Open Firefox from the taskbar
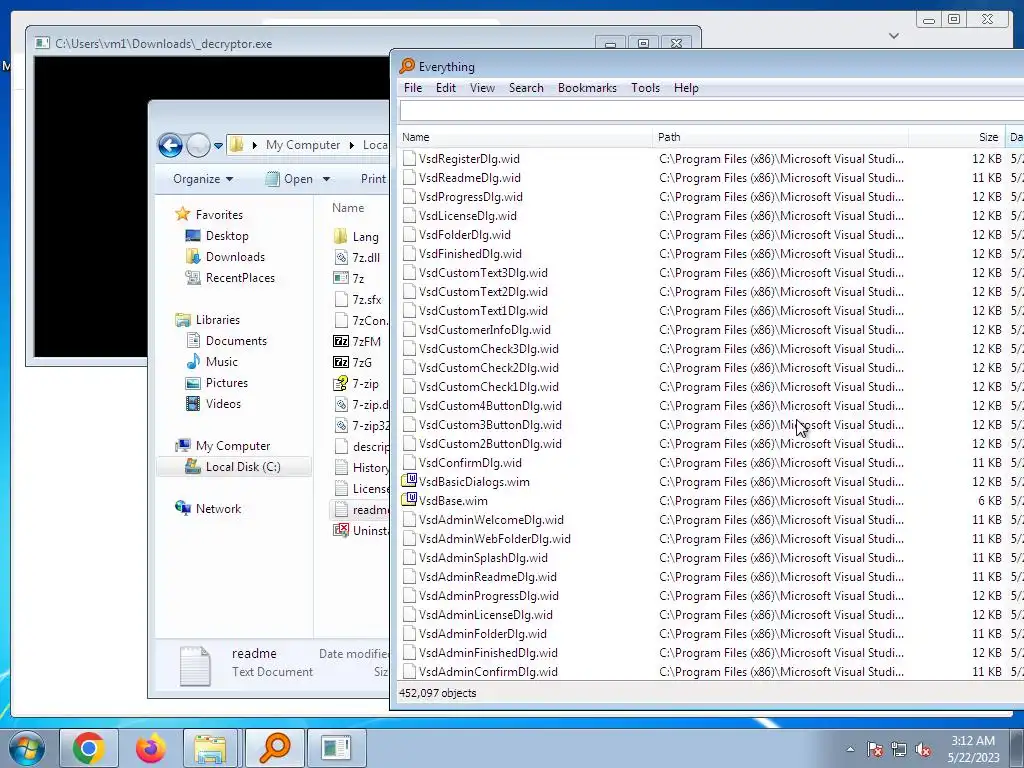 pyautogui.click(x=150, y=748)
